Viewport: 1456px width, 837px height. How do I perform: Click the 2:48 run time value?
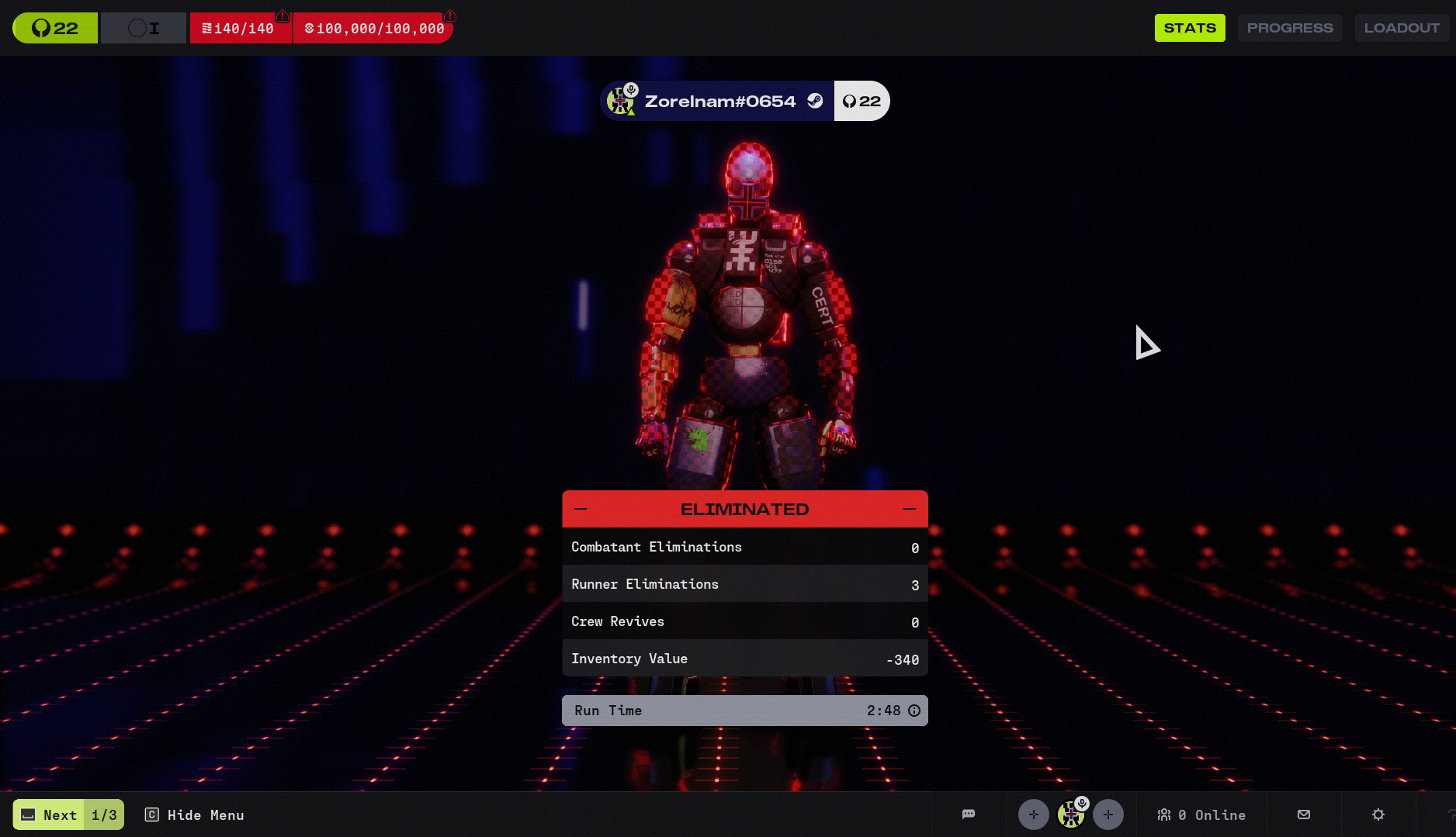point(884,711)
